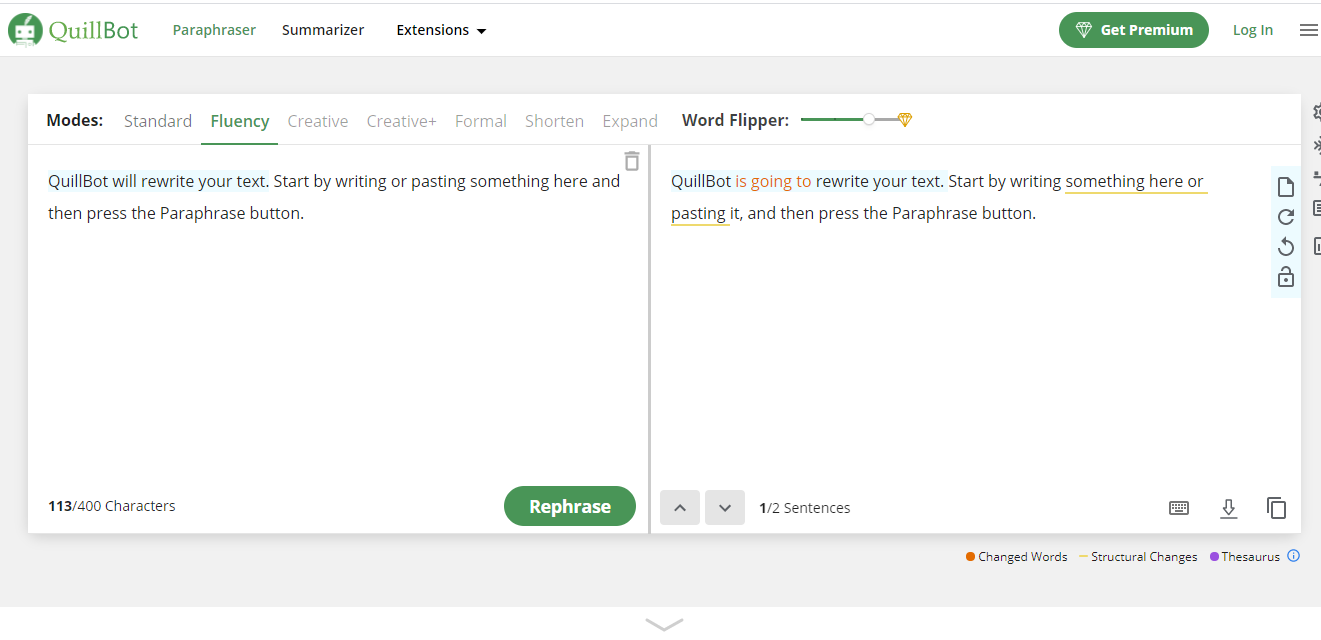Image resolution: width=1321 pixels, height=640 pixels.
Task: Select the Creative+ mode
Action: click(402, 121)
